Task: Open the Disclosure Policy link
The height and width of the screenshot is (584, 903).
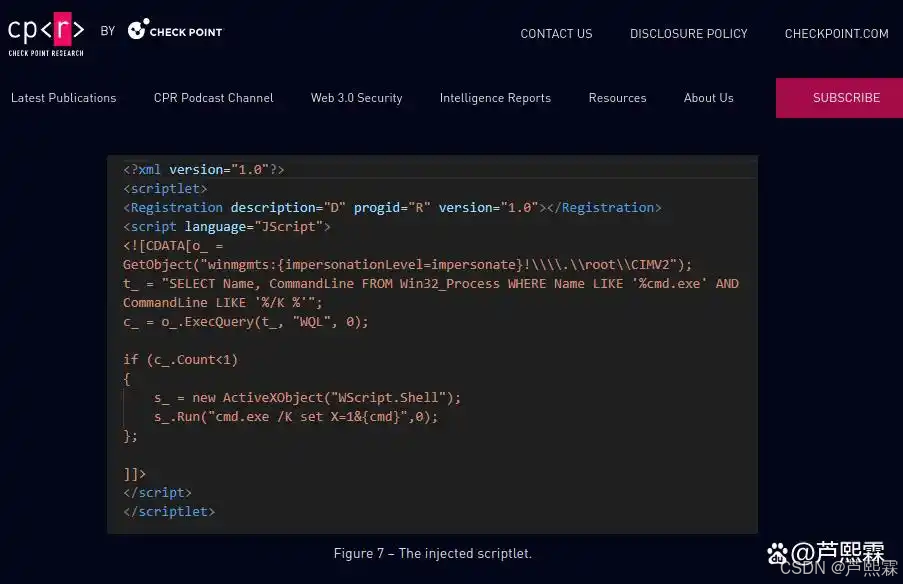Action: (x=689, y=34)
